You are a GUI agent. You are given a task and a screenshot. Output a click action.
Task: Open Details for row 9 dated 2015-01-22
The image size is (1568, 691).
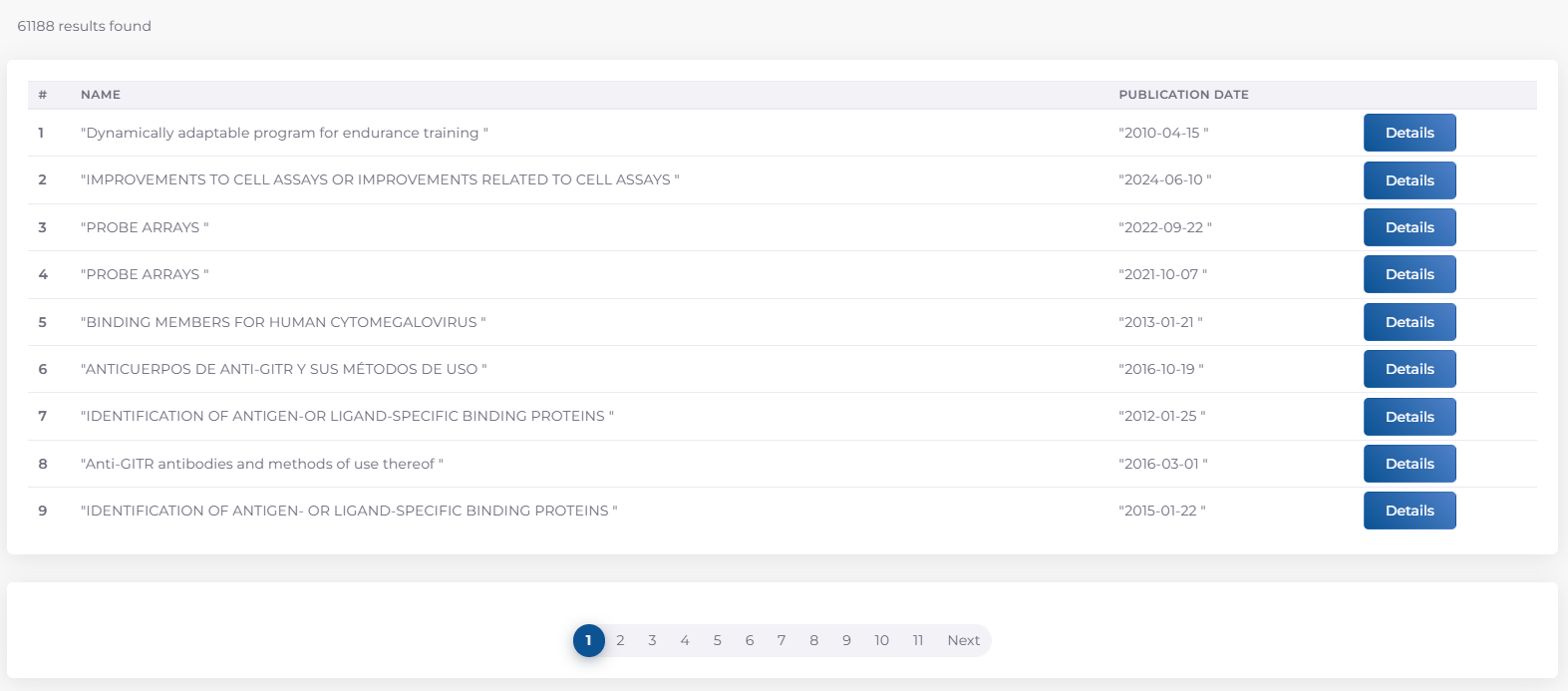pyautogui.click(x=1409, y=511)
